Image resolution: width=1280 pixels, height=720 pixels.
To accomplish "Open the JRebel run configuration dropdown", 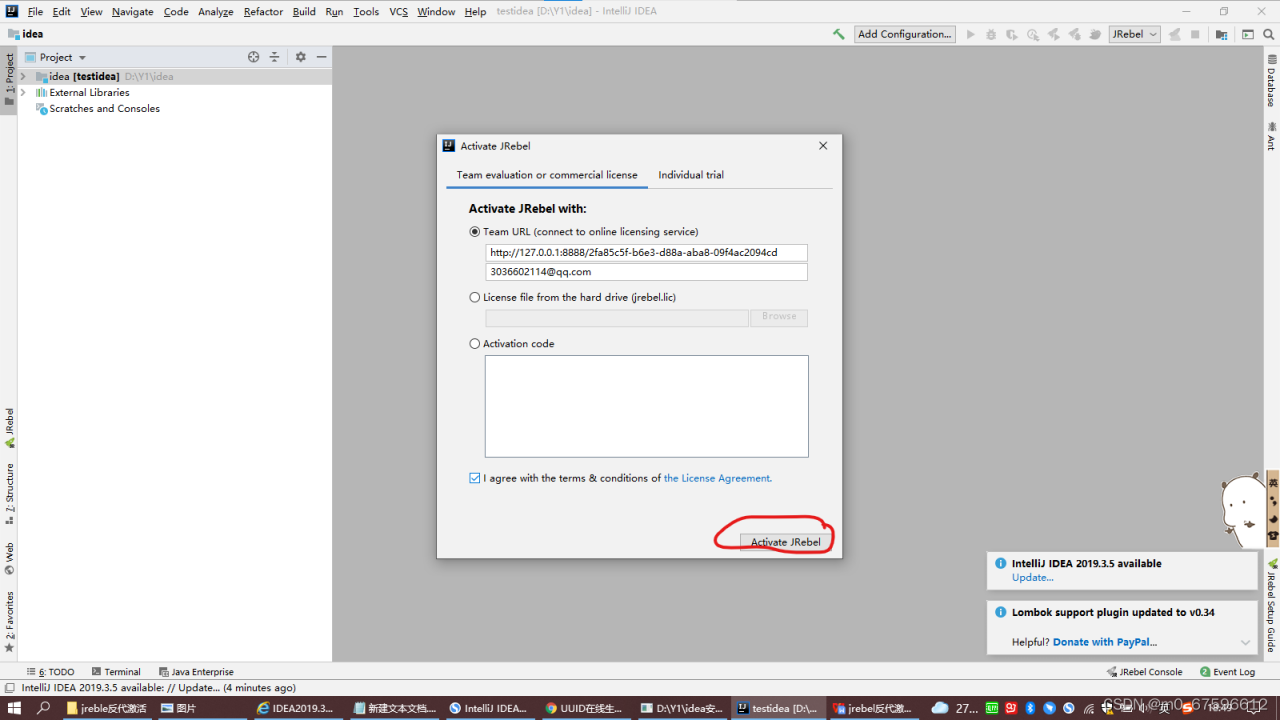I will pyautogui.click(x=1134, y=34).
